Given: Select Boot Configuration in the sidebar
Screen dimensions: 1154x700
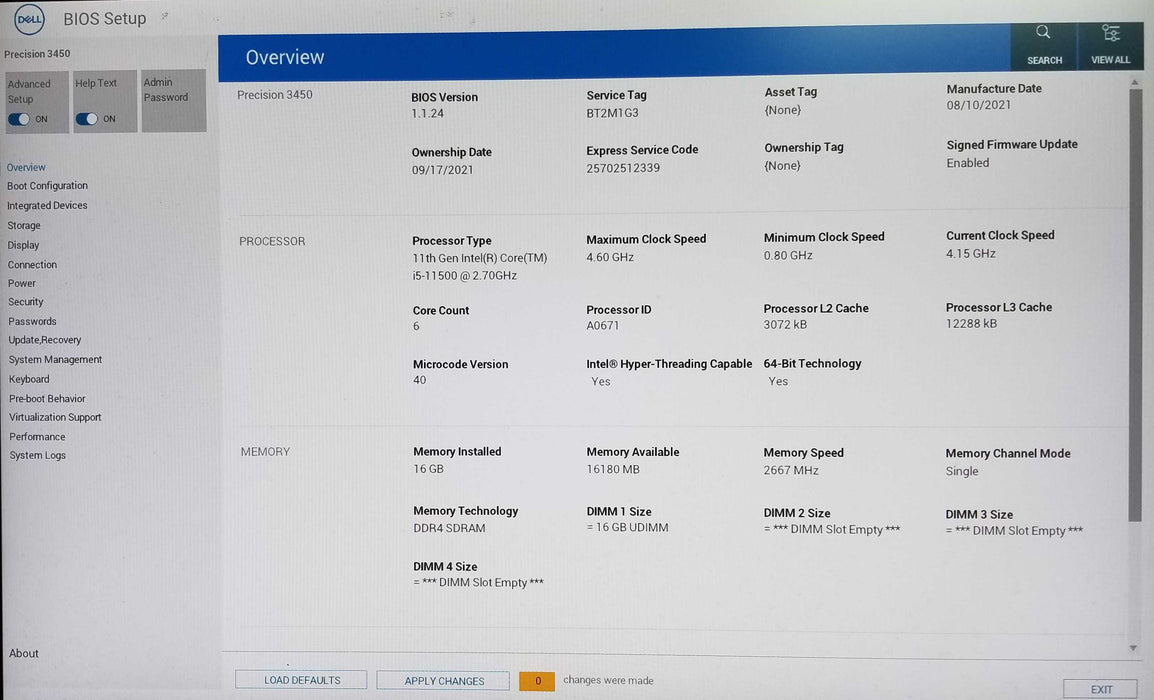Looking at the screenshot, I should (x=47, y=185).
